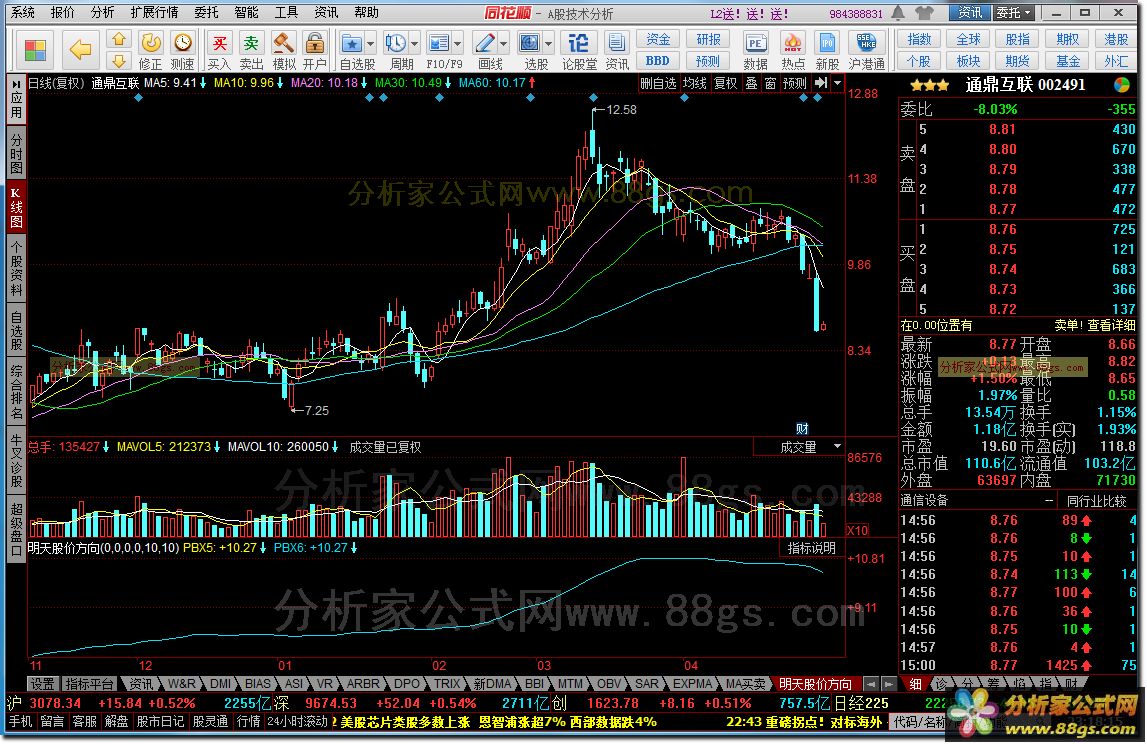This screenshot has height=744, width=1147.
Task: Open the 系统 menu
Action: click(x=23, y=12)
